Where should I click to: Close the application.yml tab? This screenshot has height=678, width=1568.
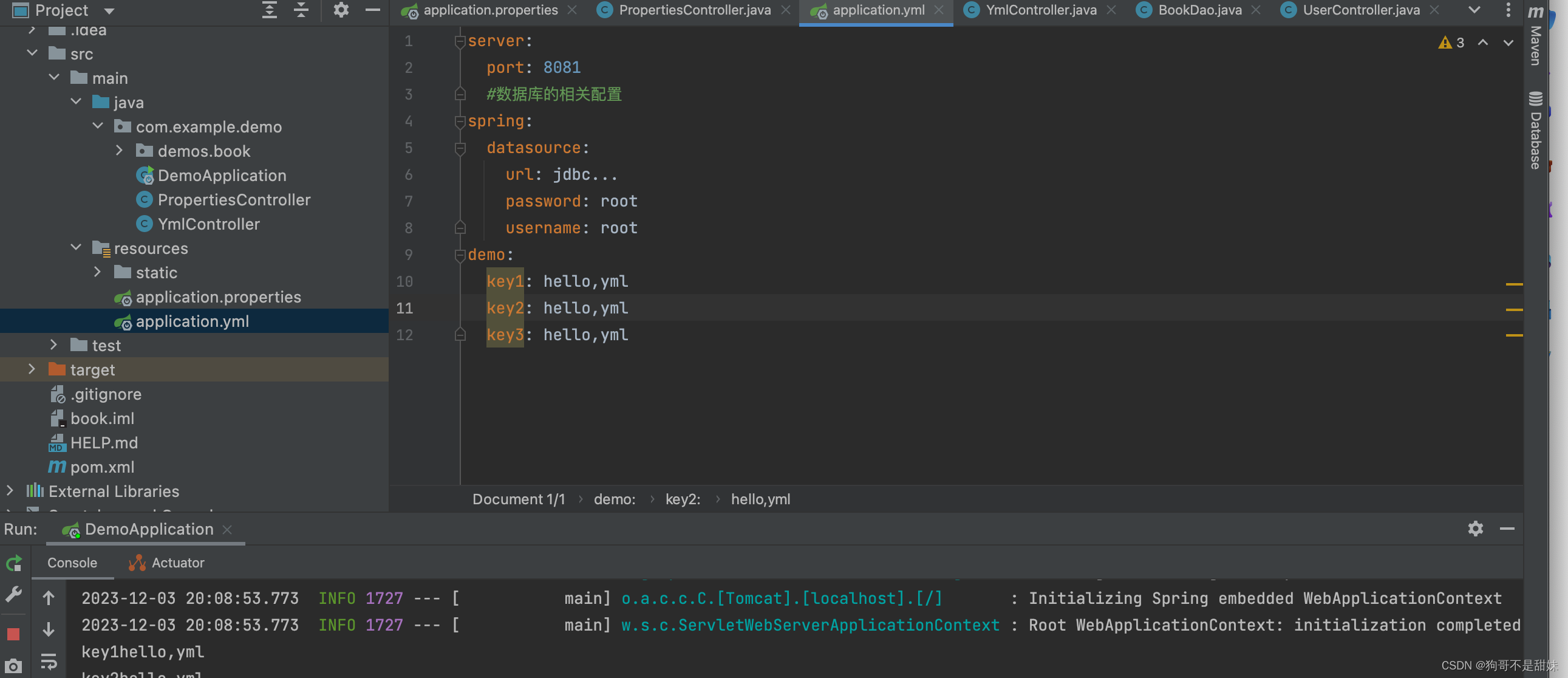pos(939,10)
